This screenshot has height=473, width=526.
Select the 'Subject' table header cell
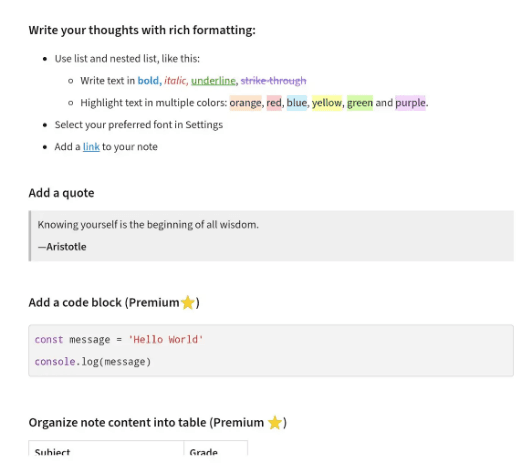[106, 449]
